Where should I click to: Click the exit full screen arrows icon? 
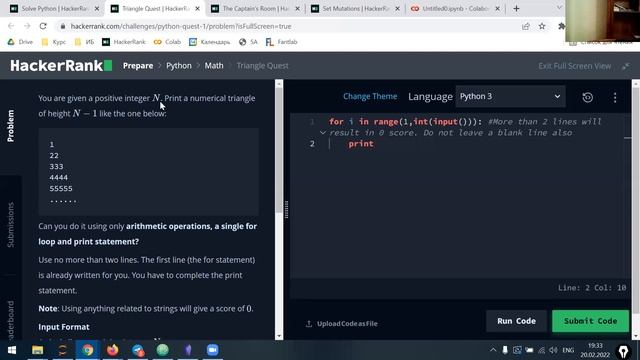click(625, 66)
